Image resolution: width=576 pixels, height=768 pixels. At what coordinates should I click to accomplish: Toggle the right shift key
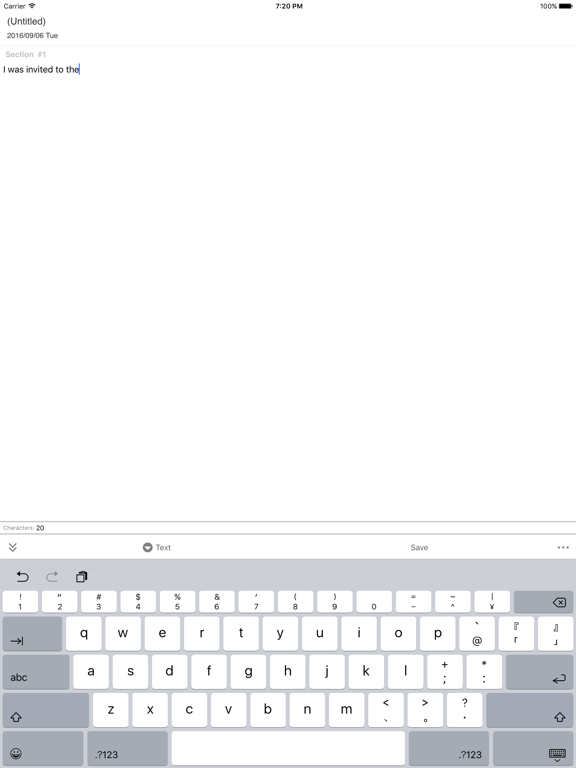[529, 710]
